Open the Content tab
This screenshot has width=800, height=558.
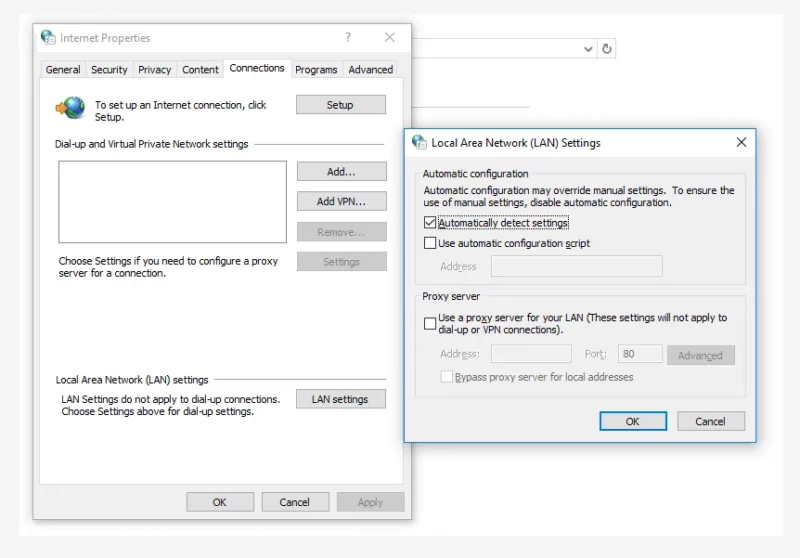(x=200, y=69)
